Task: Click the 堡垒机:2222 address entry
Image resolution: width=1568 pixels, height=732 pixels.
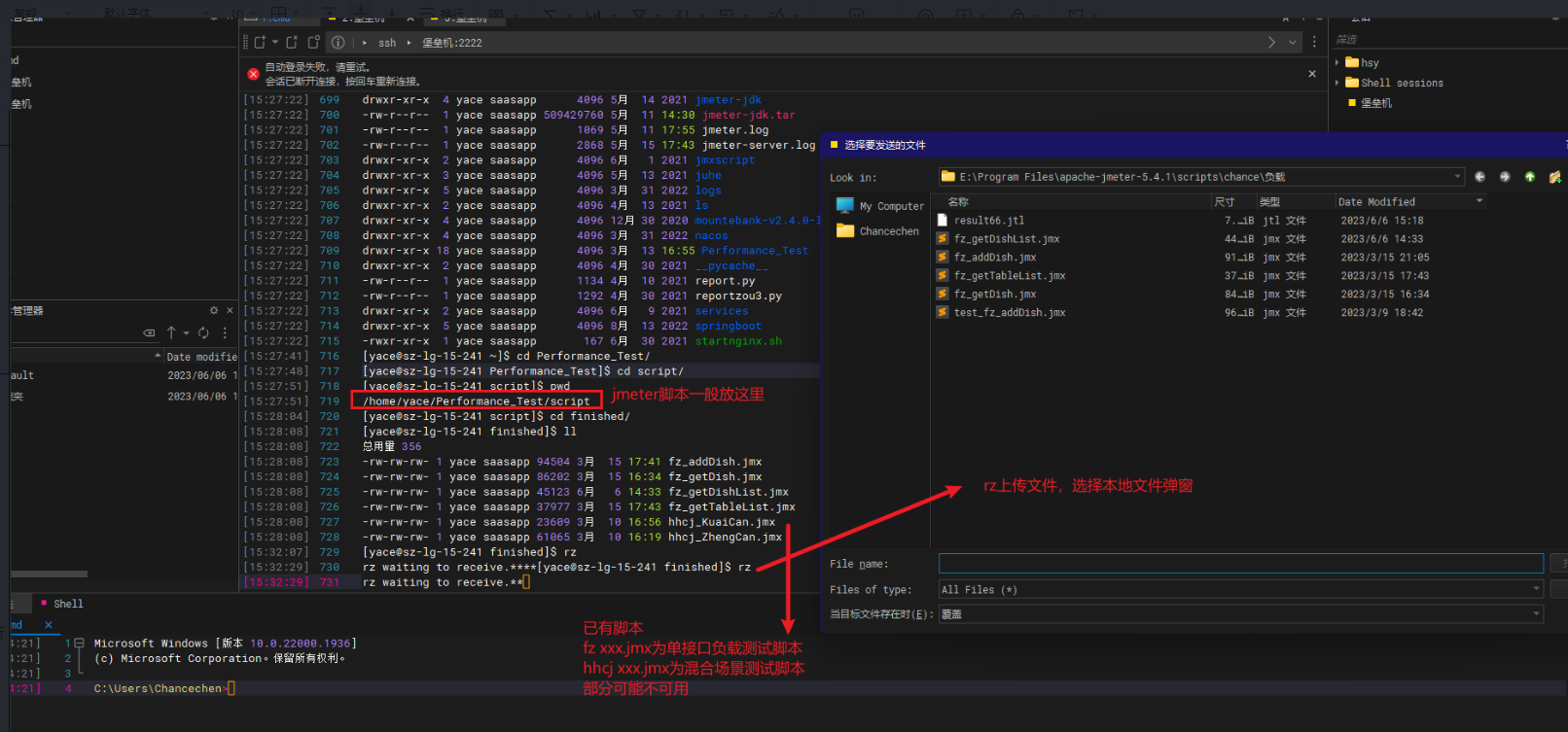Action: pos(451,43)
